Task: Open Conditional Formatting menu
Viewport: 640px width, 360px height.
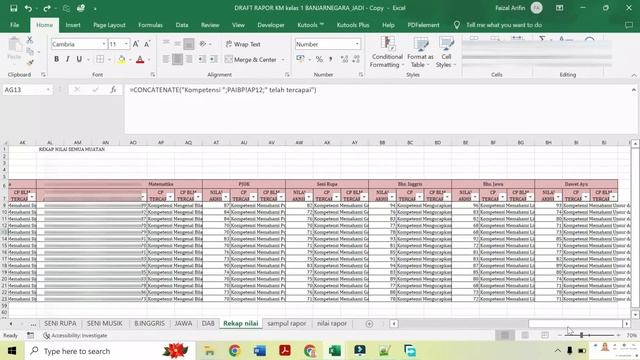Action: click(x=387, y=52)
